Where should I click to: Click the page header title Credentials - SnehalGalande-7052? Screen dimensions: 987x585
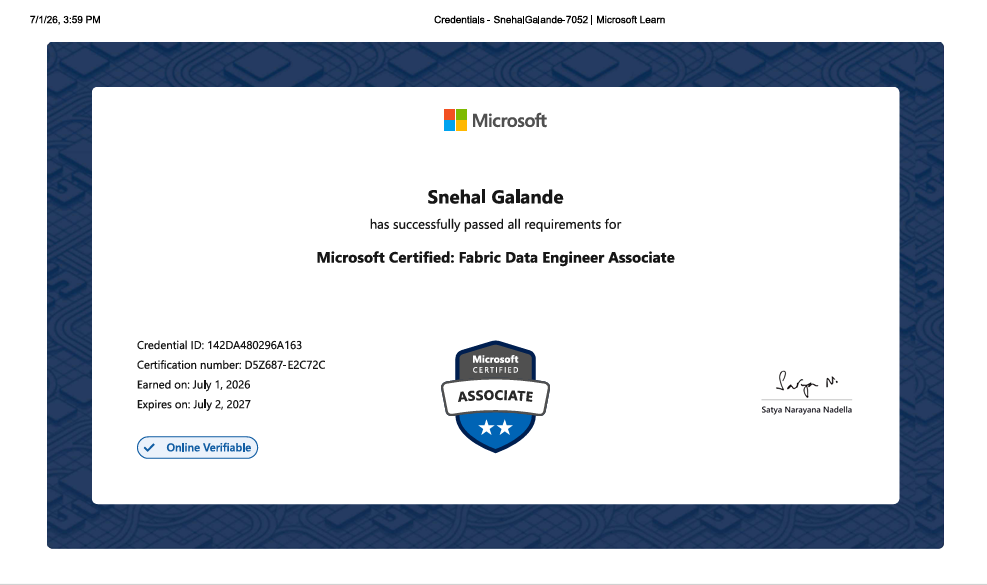tap(550, 20)
